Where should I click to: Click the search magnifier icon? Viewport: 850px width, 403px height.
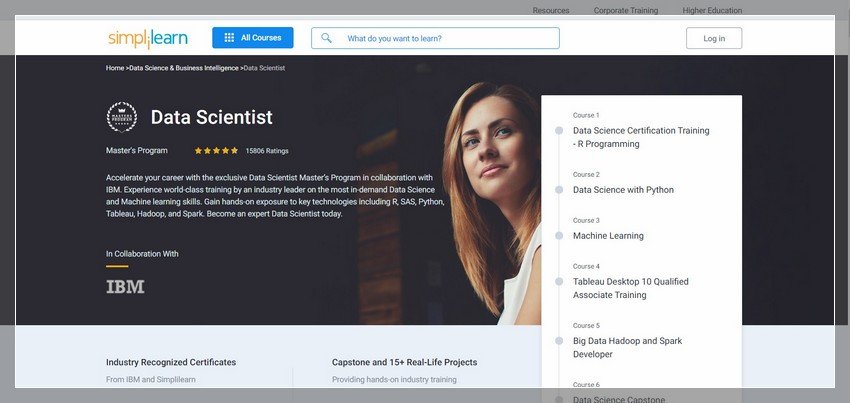point(326,38)
